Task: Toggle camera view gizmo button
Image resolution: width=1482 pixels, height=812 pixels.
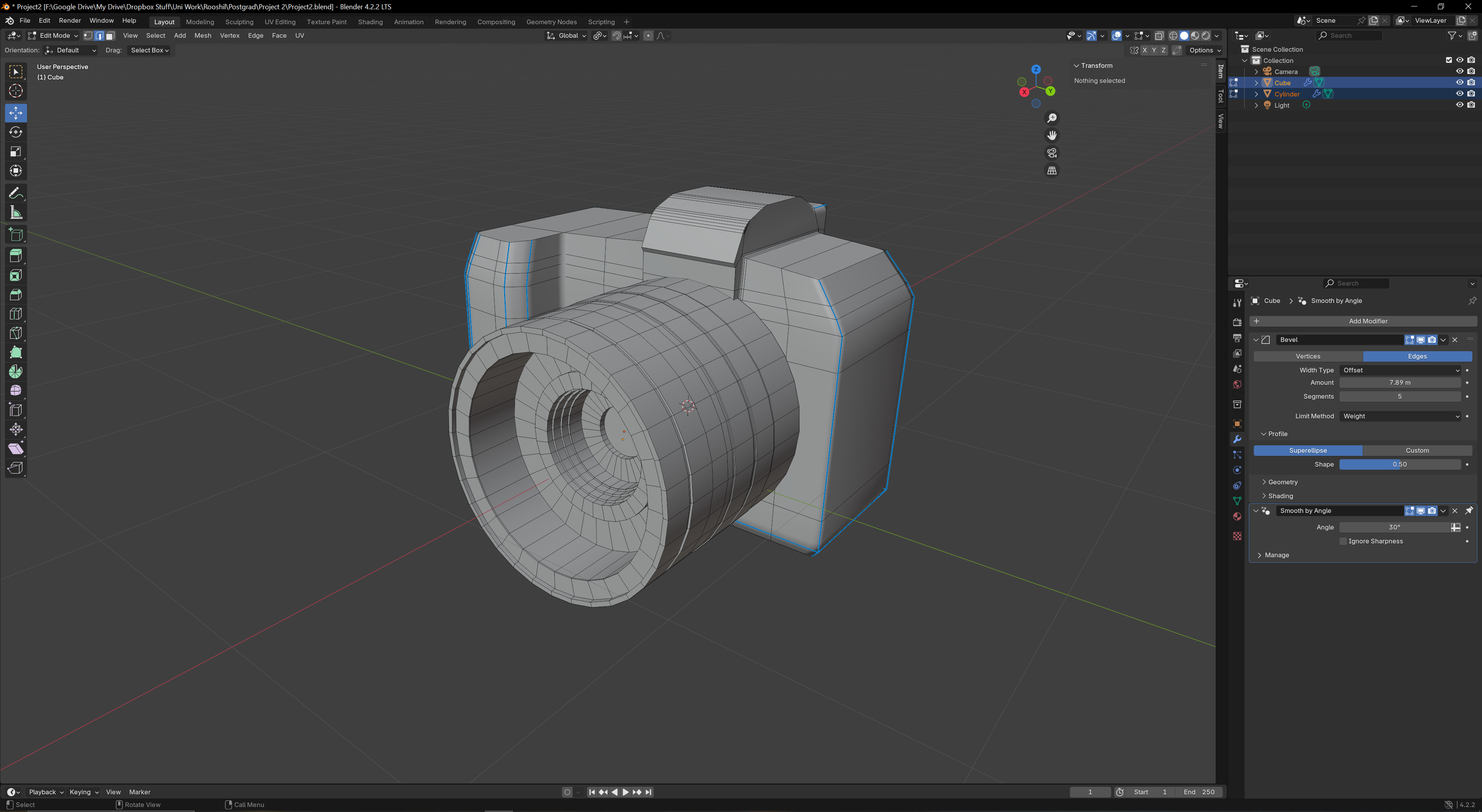Action: pos(1052,153)
